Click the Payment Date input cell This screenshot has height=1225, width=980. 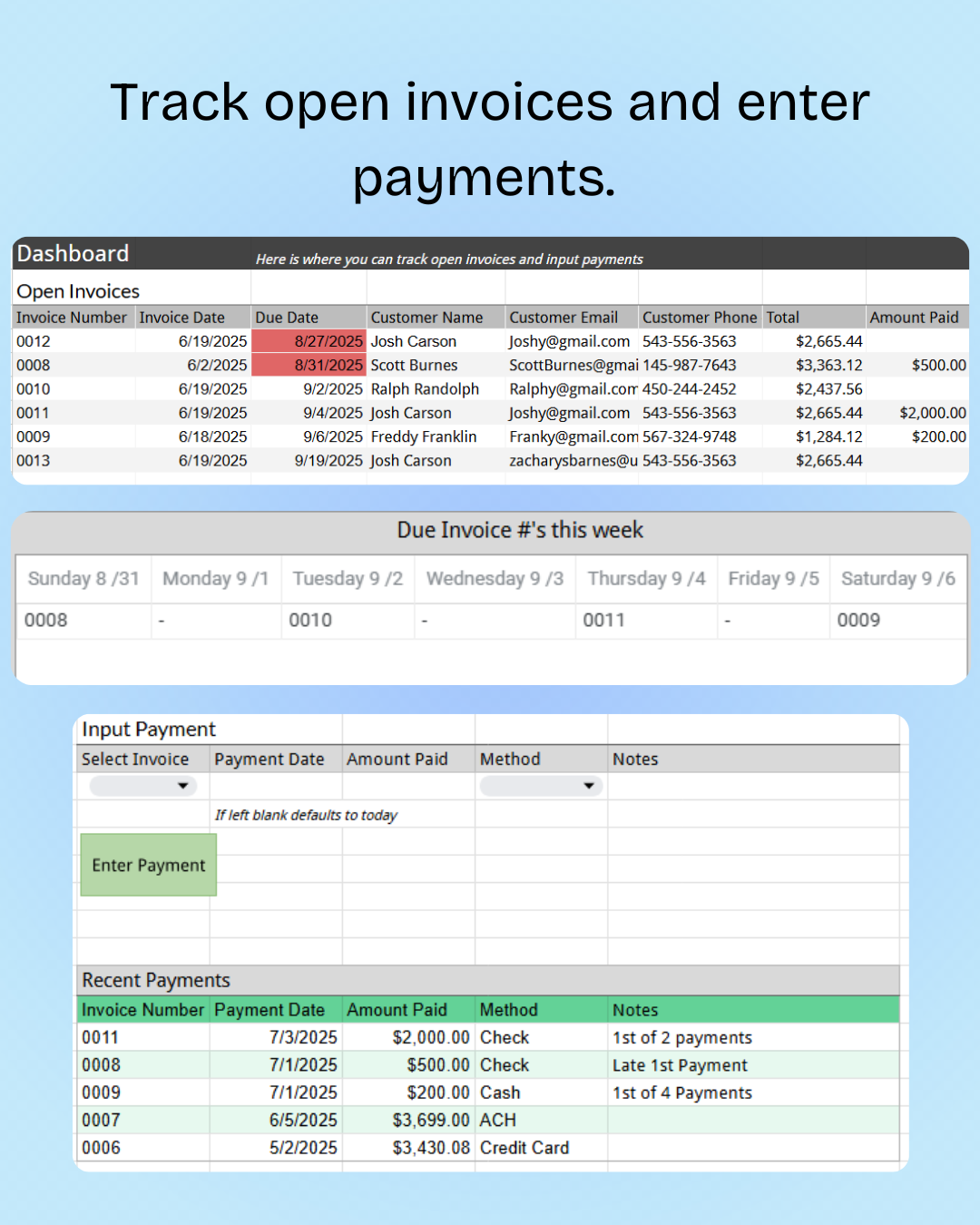[x=276, y=786]
